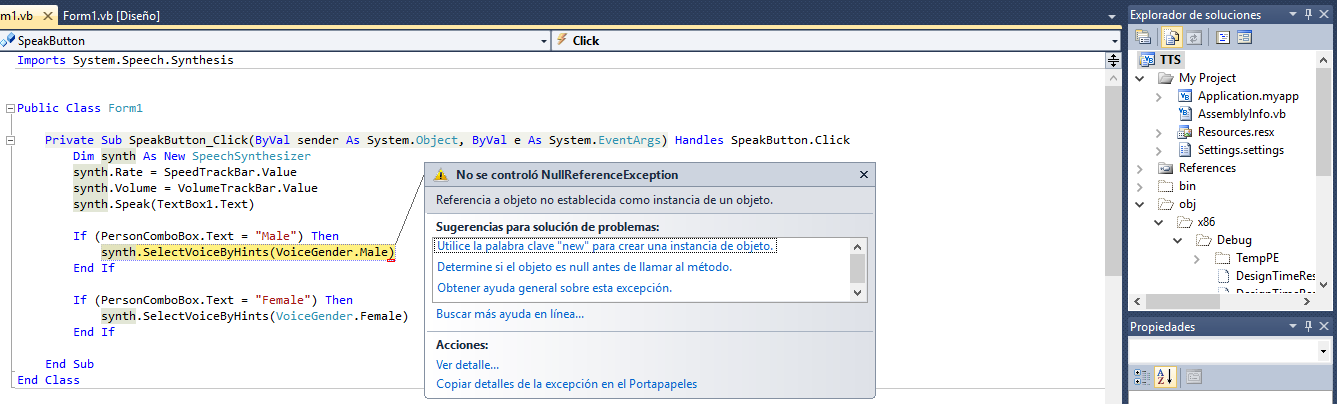The width and height of the screenshot is (1337, 404).
Task: Click the View Code toolbar icon
Action: (x=1223, y=38)
